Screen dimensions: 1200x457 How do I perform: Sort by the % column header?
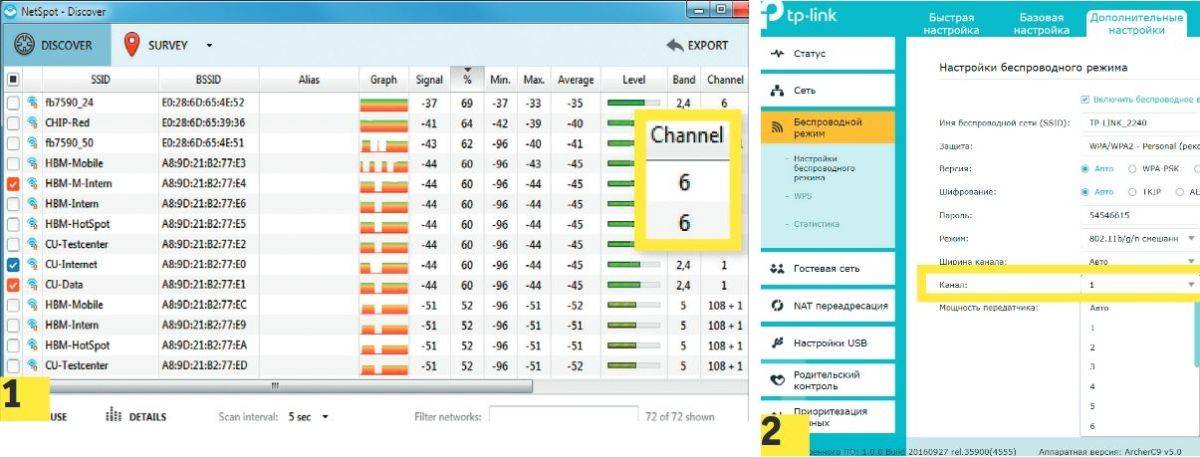click(x=467, y=78)
